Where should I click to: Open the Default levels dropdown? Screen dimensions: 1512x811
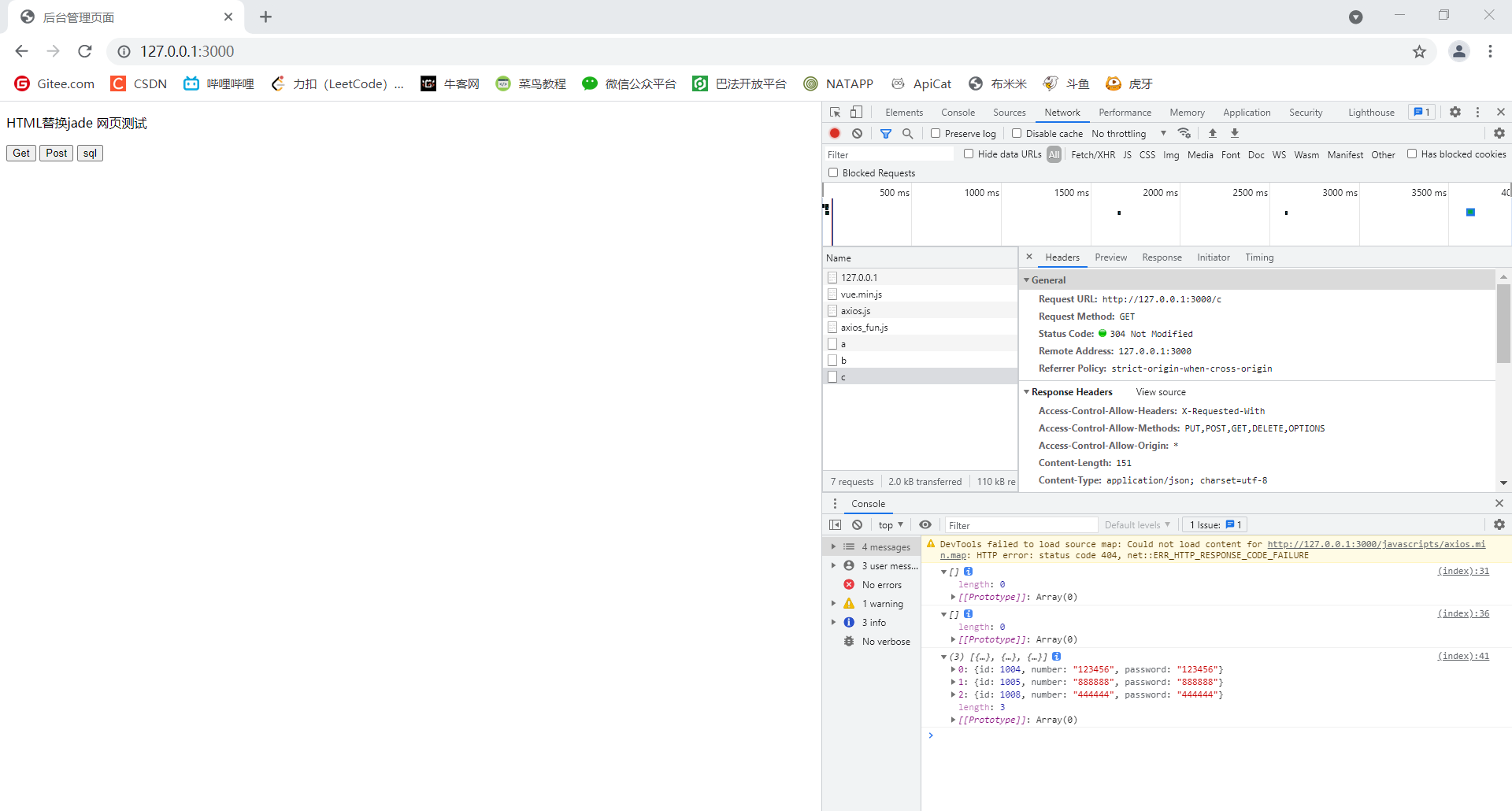click(1137, 525)
